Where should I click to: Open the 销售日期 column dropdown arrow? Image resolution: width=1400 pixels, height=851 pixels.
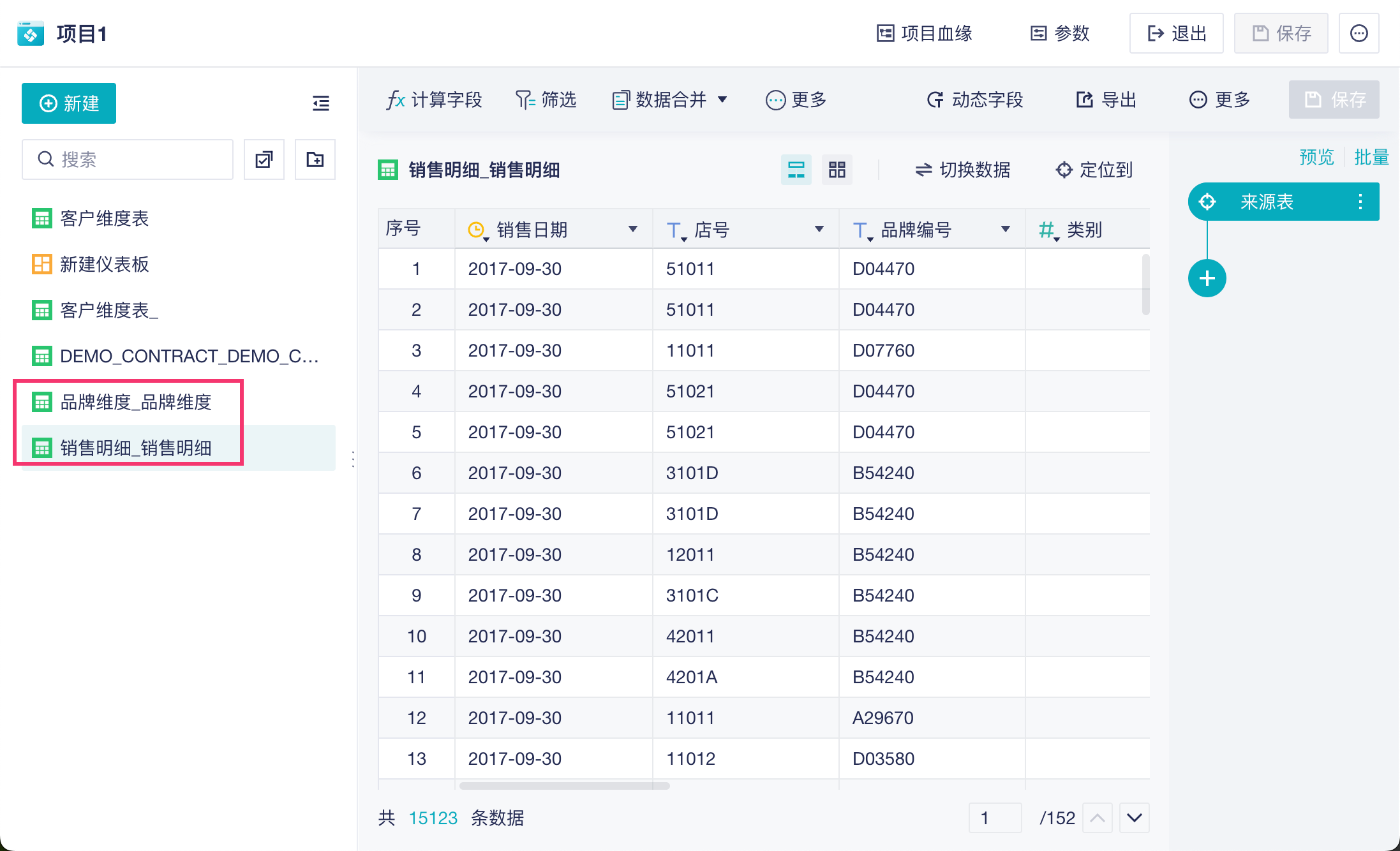632,229
